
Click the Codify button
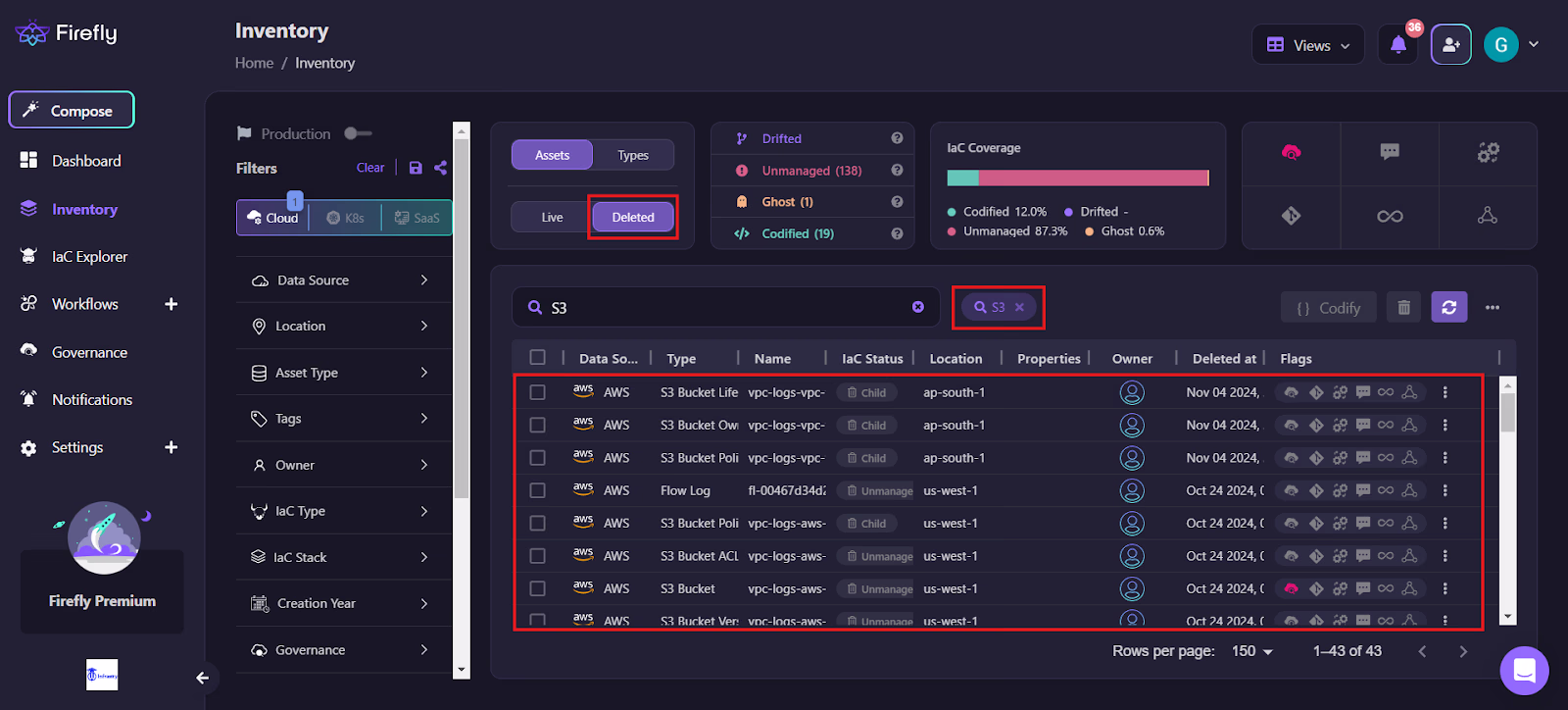point(1328,307)
